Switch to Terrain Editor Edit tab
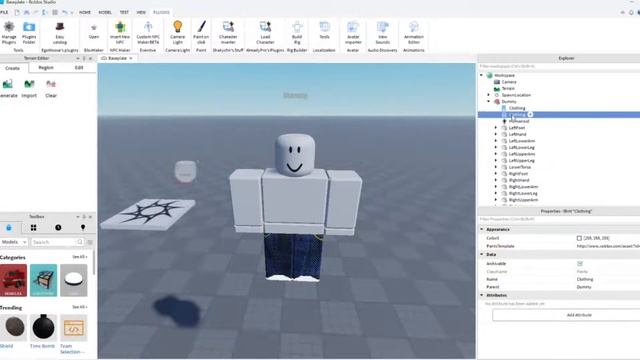640x360 pixels. pos(79,68)
